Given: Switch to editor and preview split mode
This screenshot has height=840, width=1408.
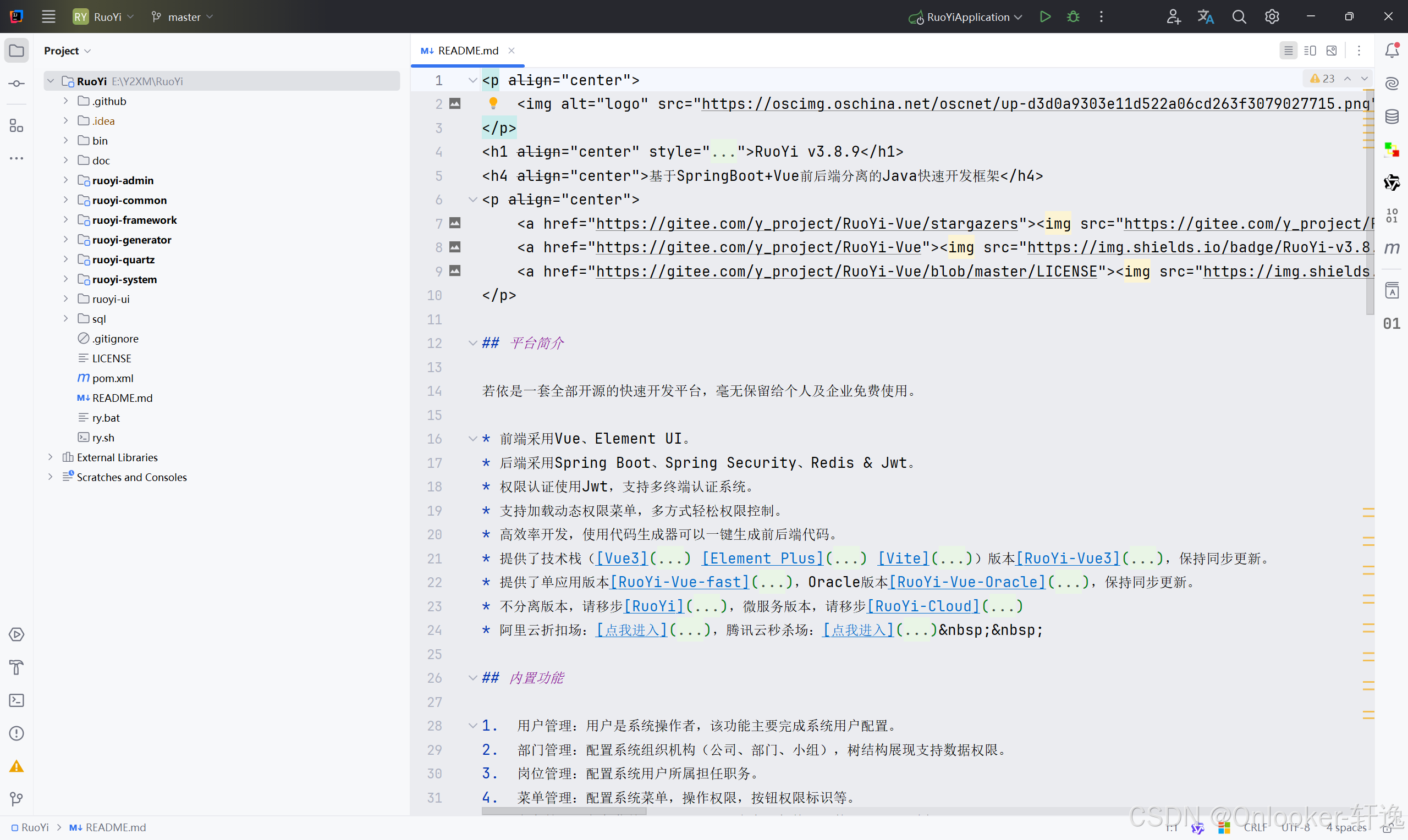Looking at the screenshot, I should (x=1310, y=51).
